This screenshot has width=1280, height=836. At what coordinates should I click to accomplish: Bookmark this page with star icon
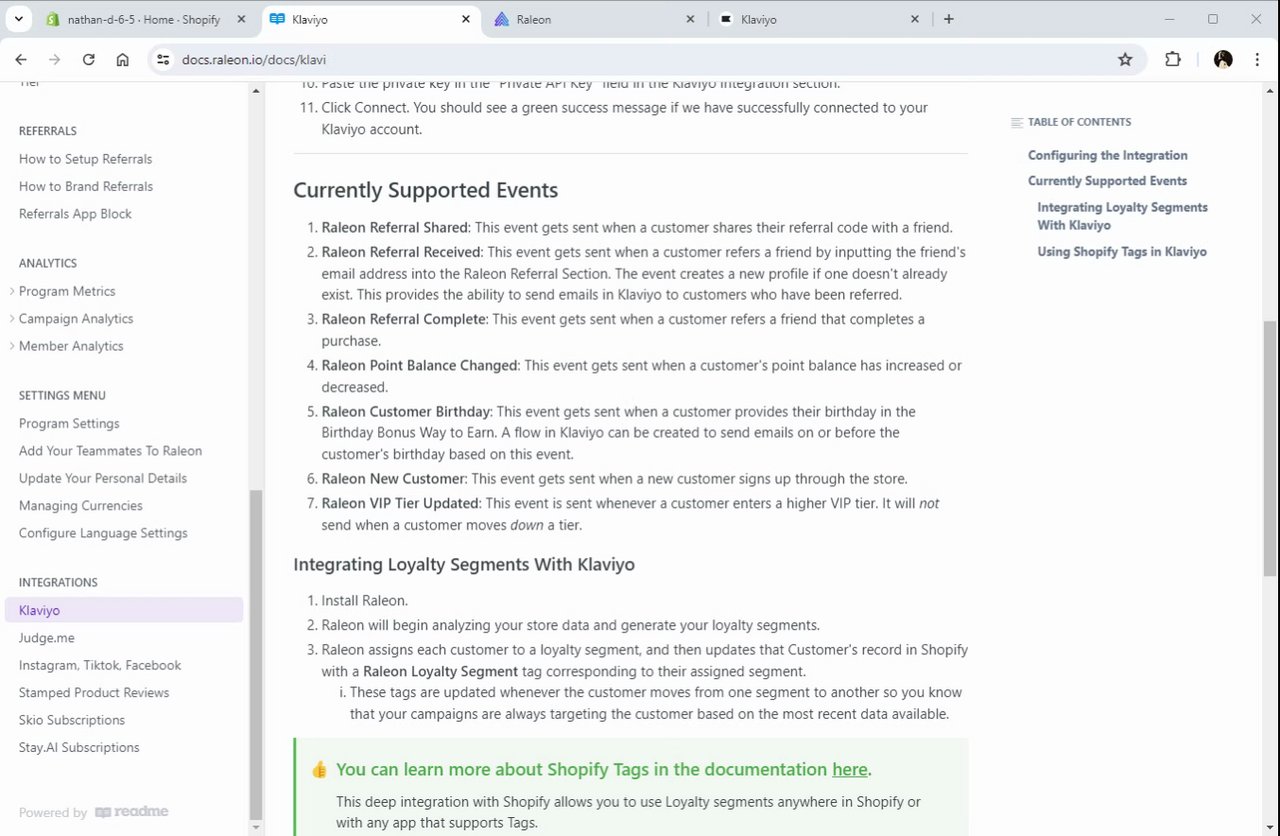pos(1125,60)
